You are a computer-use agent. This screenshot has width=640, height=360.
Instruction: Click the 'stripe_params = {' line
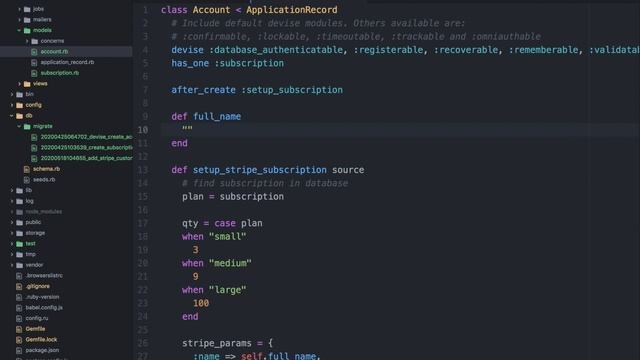coord(227,343)
